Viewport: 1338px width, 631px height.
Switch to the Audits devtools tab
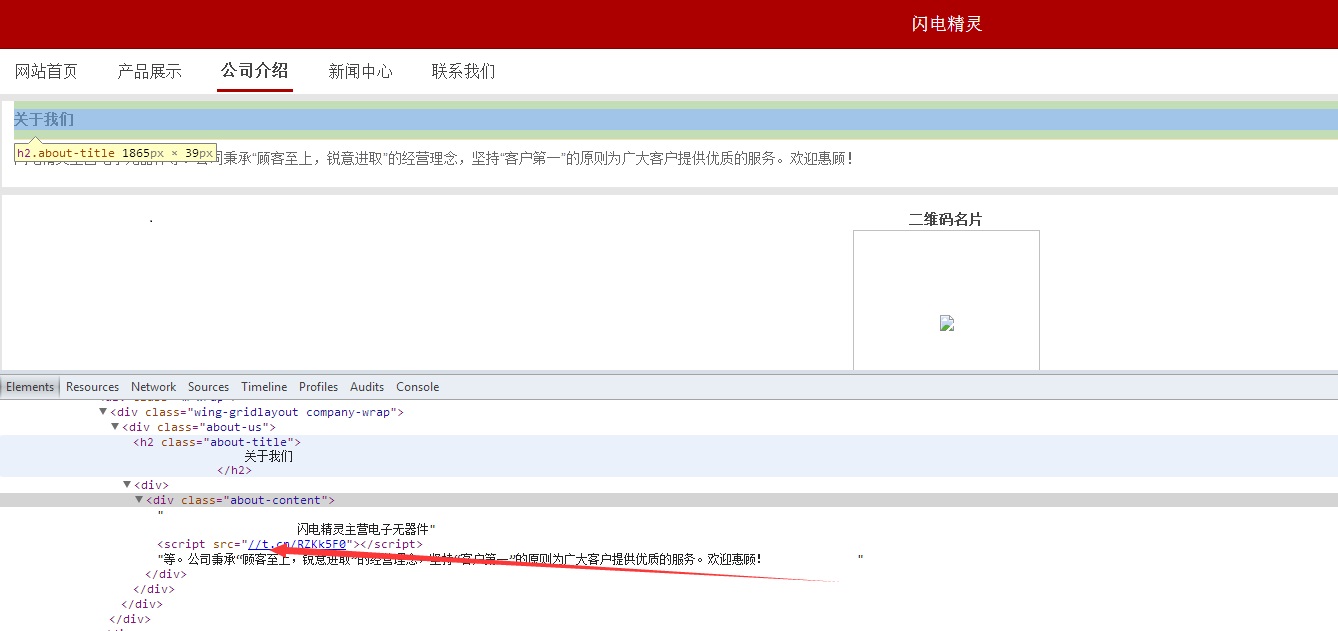click(x=367, y=387)
